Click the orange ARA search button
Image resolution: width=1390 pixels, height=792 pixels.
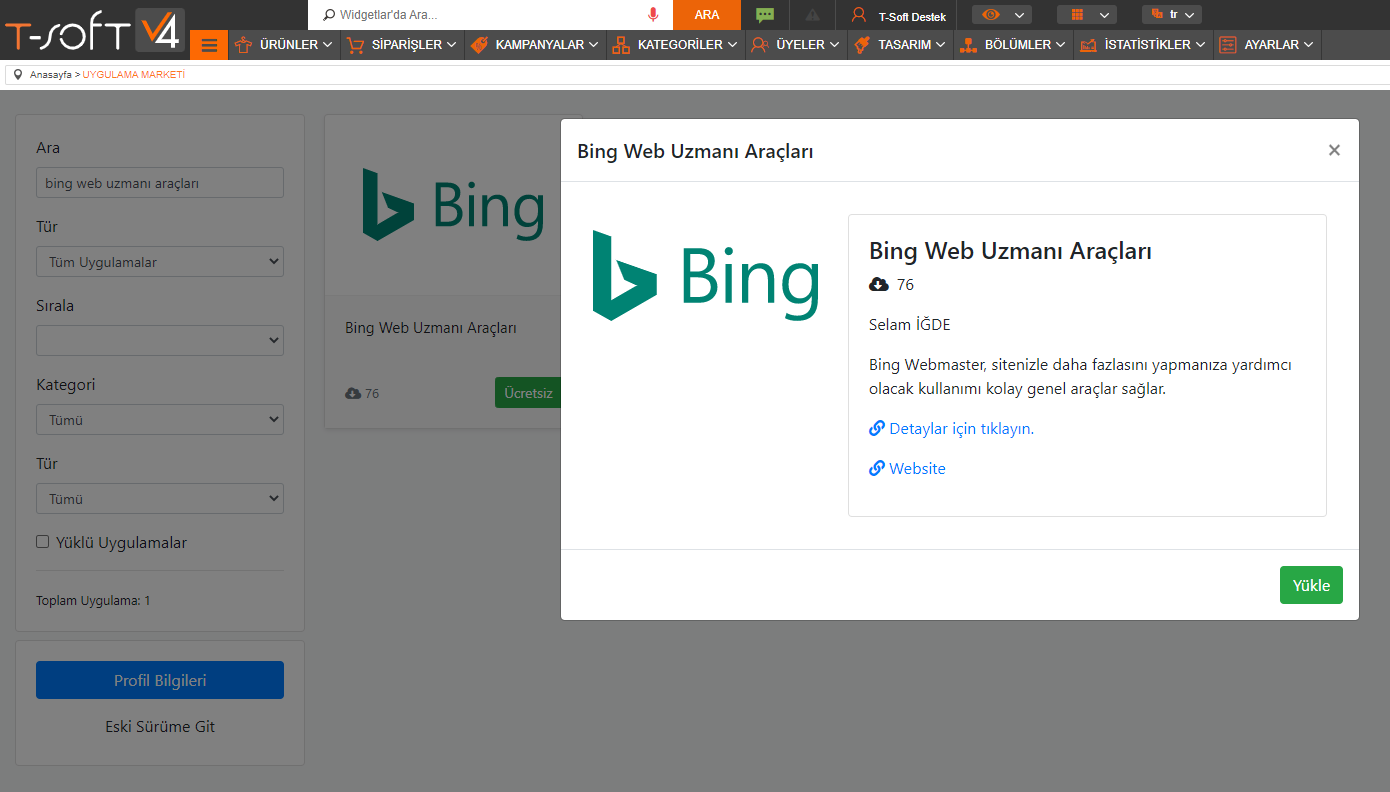(x=707, y=15)
